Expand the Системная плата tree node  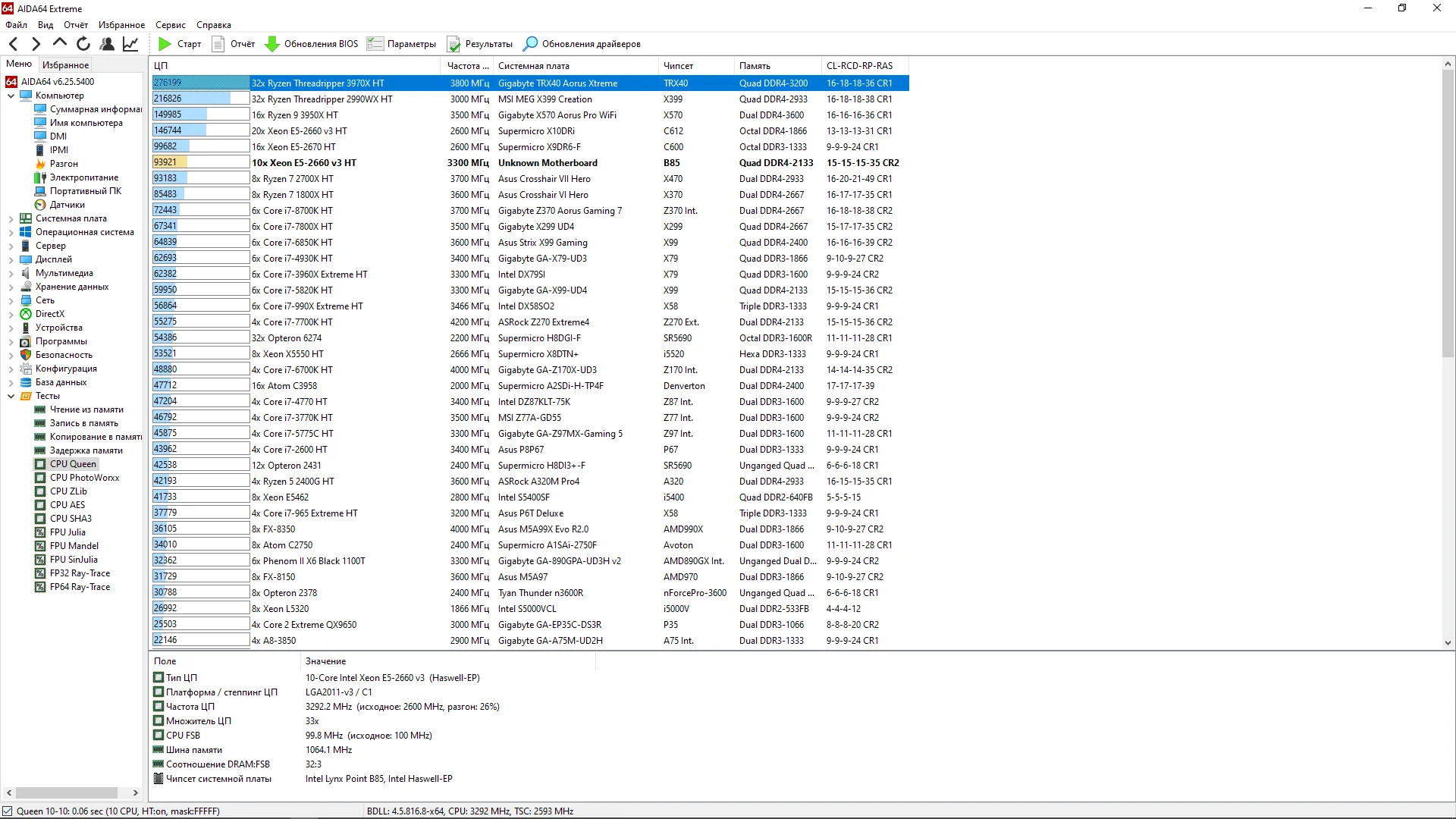pyautogui.click(x=11, y=218)
